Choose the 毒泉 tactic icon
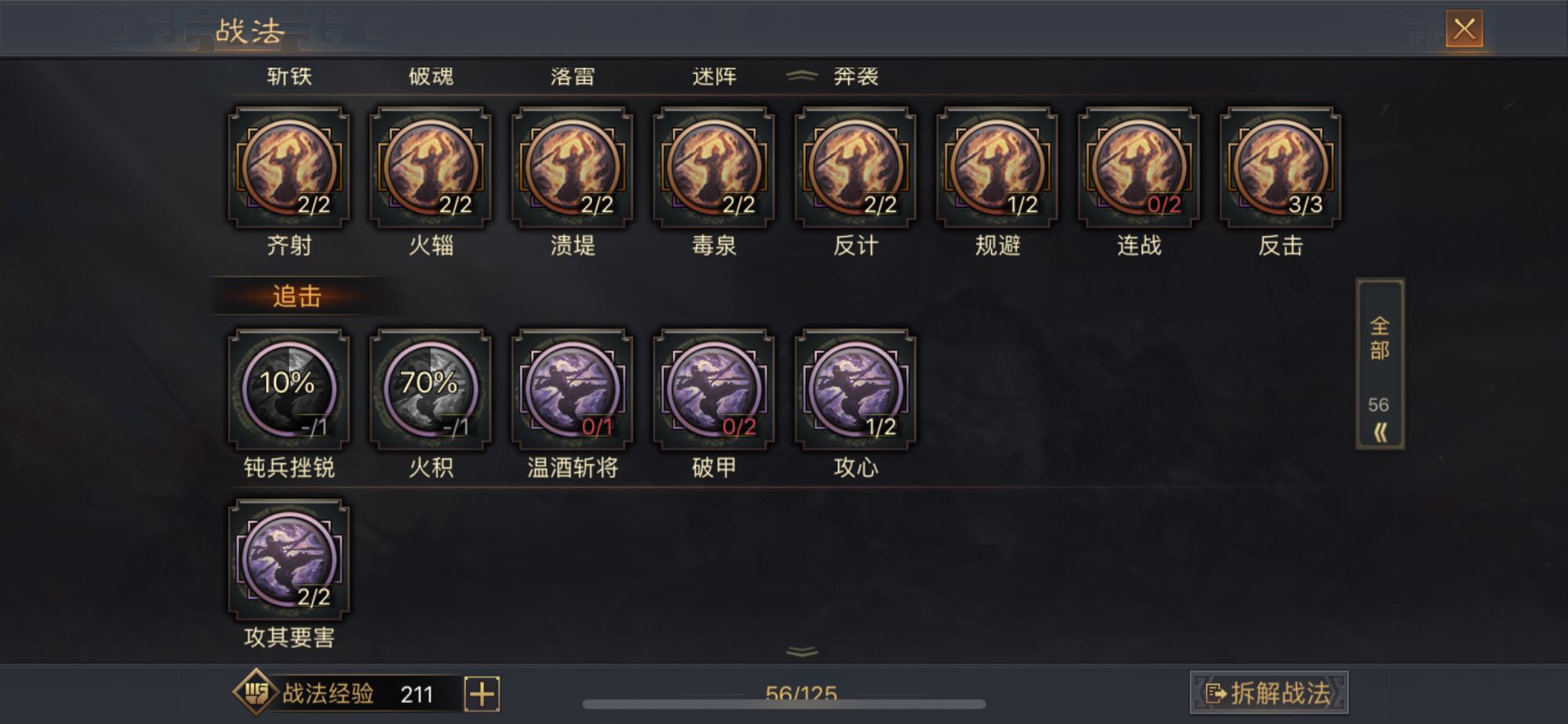 coord(713,168)
